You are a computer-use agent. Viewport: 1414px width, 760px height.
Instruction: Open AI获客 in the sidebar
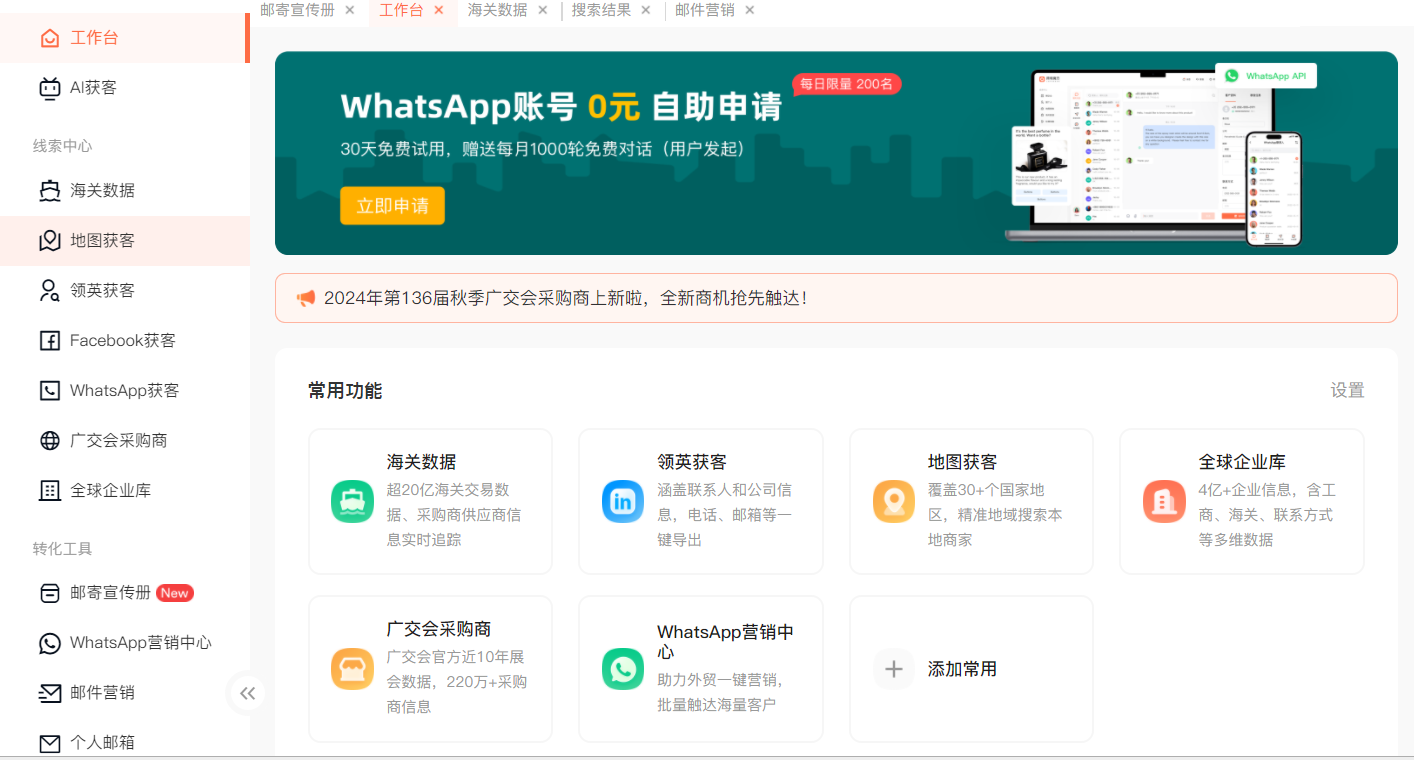(x=92, y=88)
